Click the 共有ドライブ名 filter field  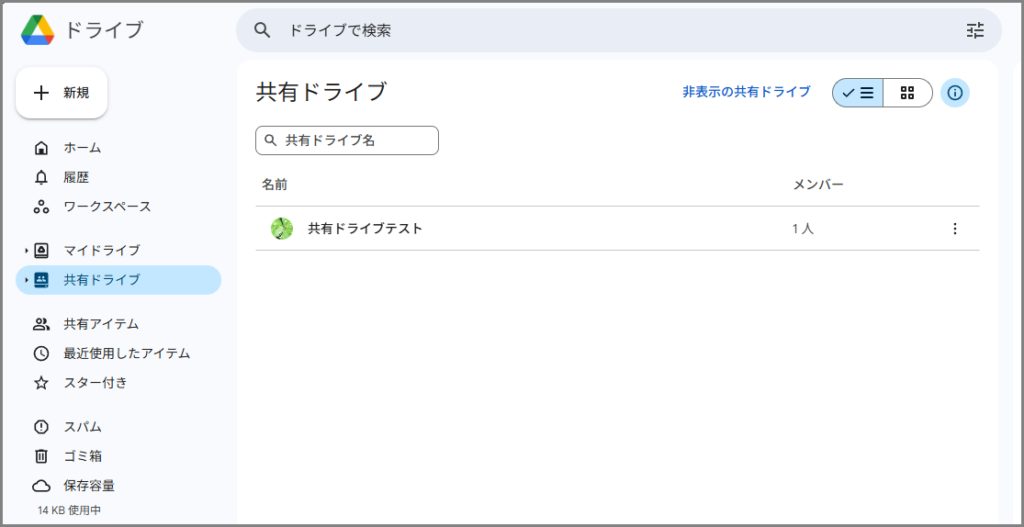point(347,141)
